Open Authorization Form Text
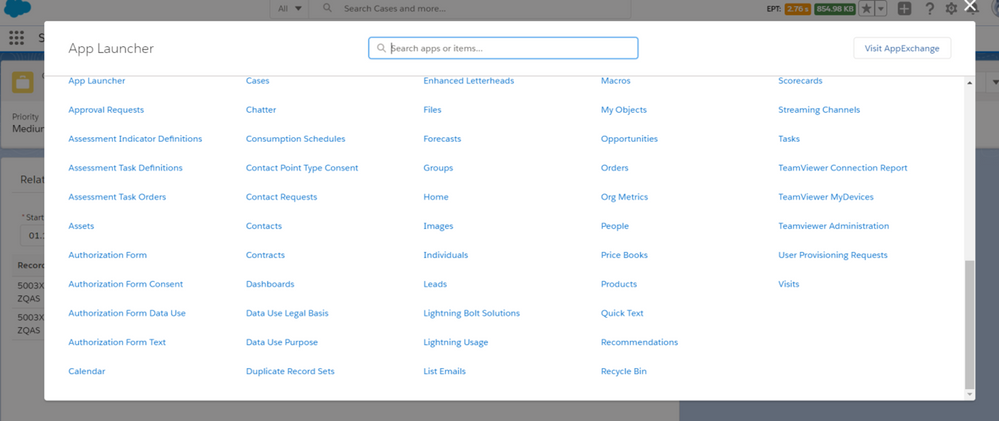Screen dimensions: 999x421 (x=117, y=342)
